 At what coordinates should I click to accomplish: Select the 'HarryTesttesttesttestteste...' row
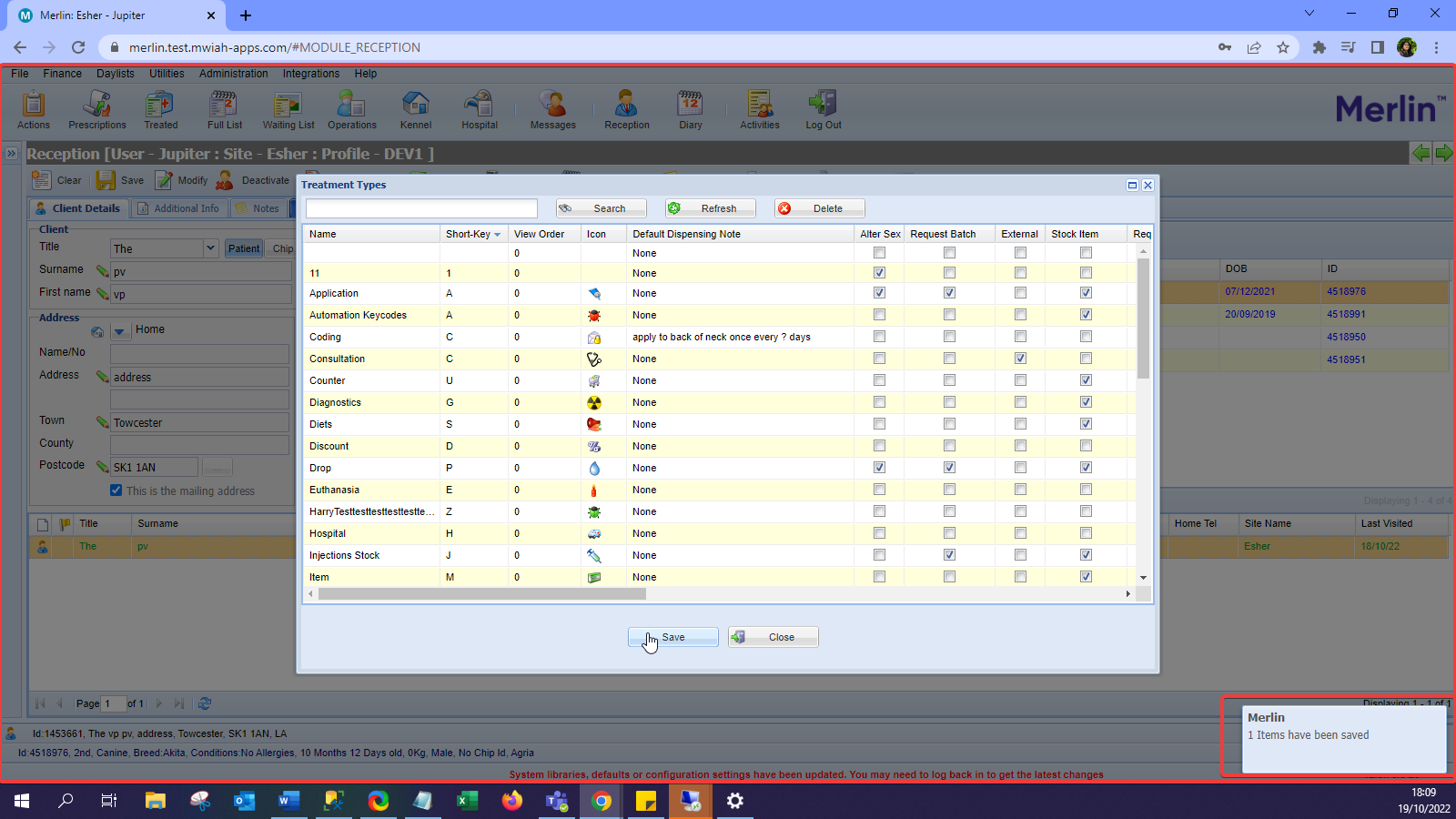(720, 511)
